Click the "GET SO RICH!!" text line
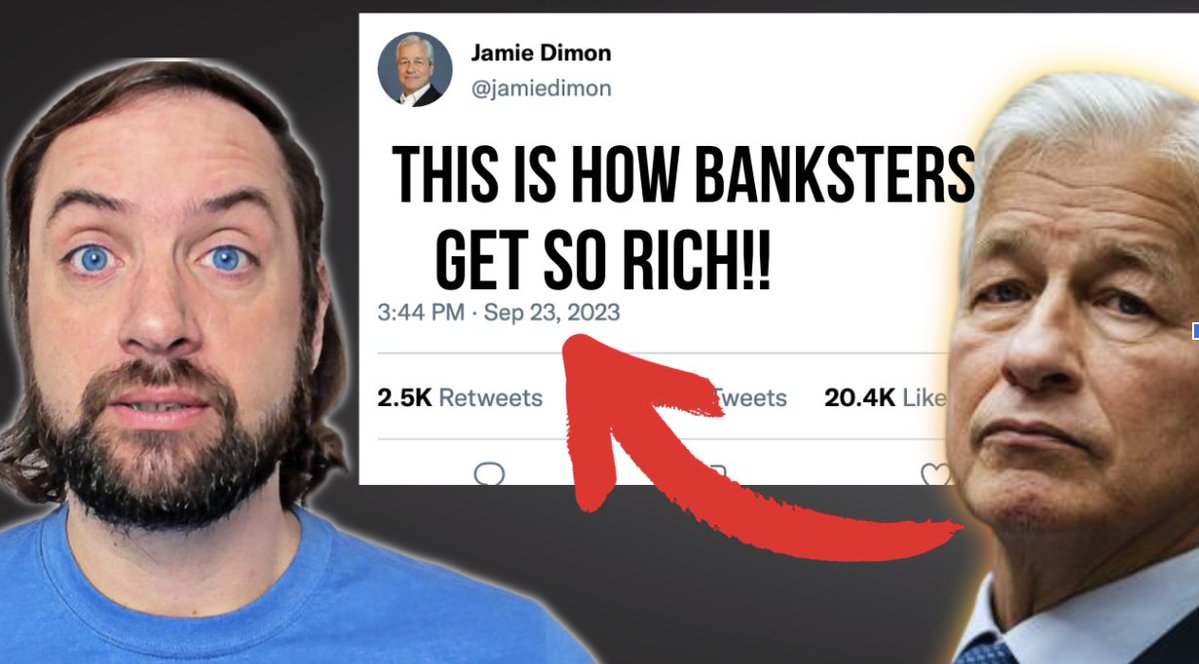 click(x=603, y=261)
